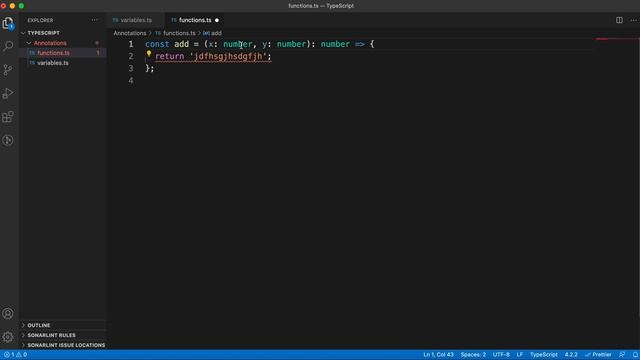This screenshot has height=360, width=640.
Task: Click the Prettier status bar item
Action: 598,355
